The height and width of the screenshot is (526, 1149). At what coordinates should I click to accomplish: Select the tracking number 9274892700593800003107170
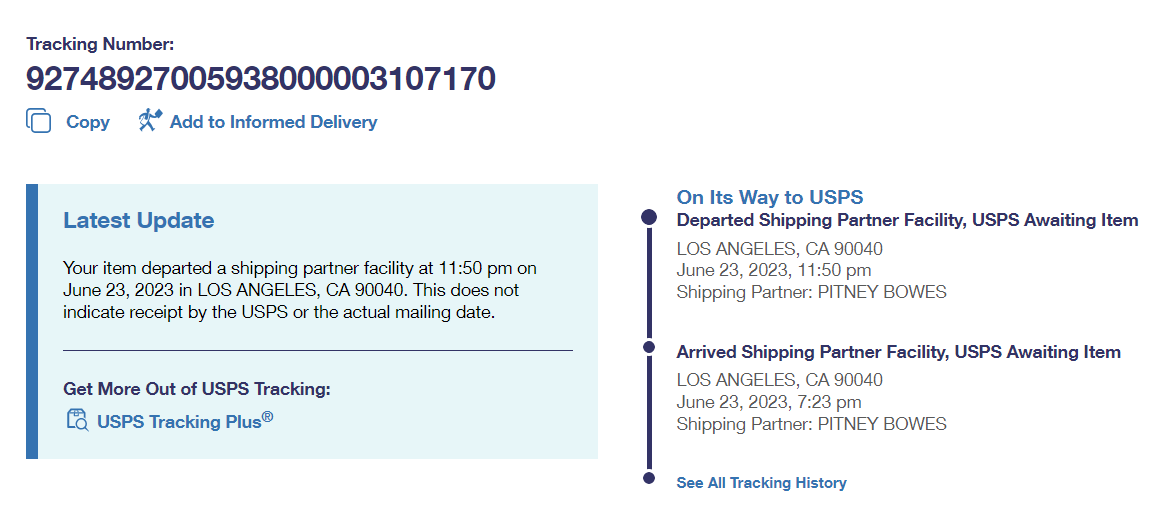pos(261,79)
